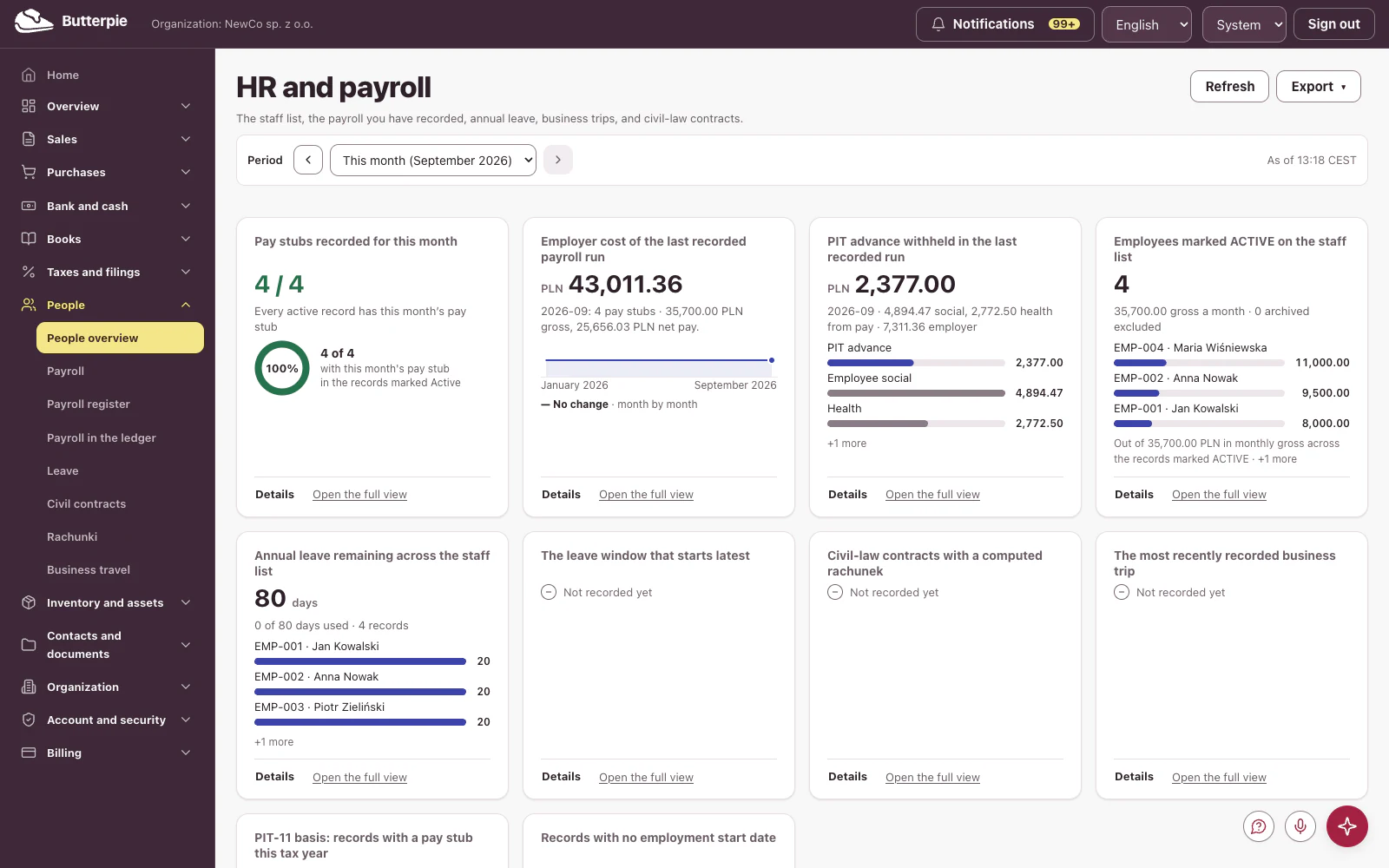
Task: Click the Sales document icon
Action: coord(29,139)
